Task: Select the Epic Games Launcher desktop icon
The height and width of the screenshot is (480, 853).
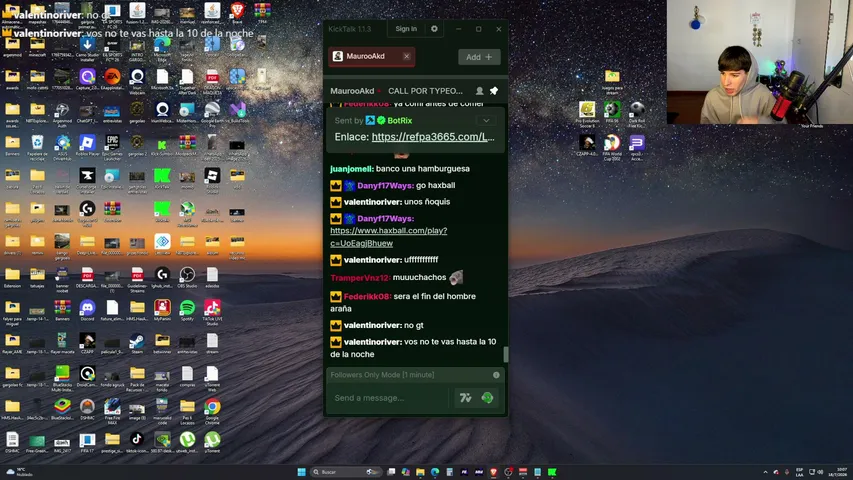Action: click(x=112, y=146)
